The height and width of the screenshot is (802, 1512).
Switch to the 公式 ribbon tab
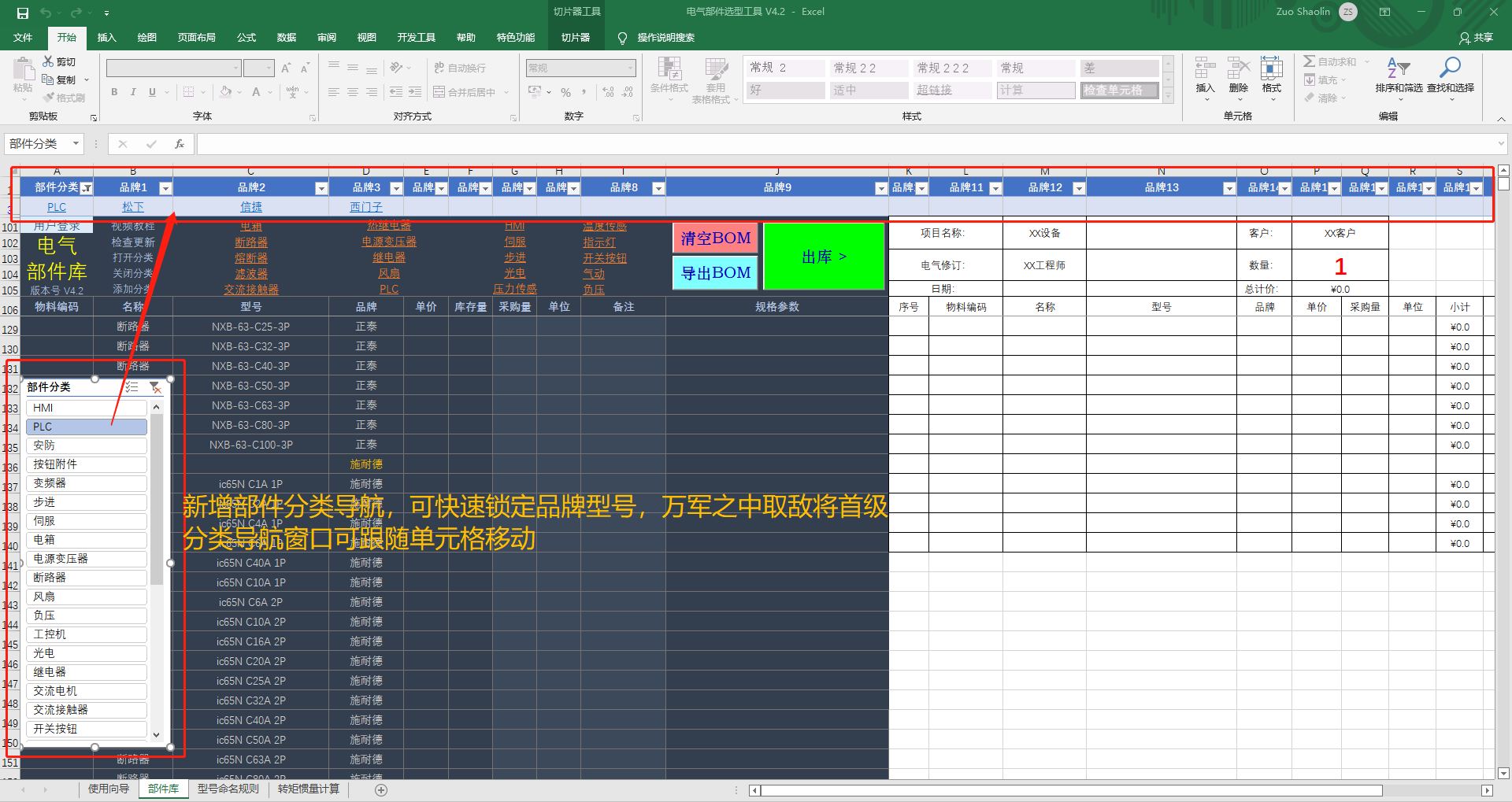246,38
